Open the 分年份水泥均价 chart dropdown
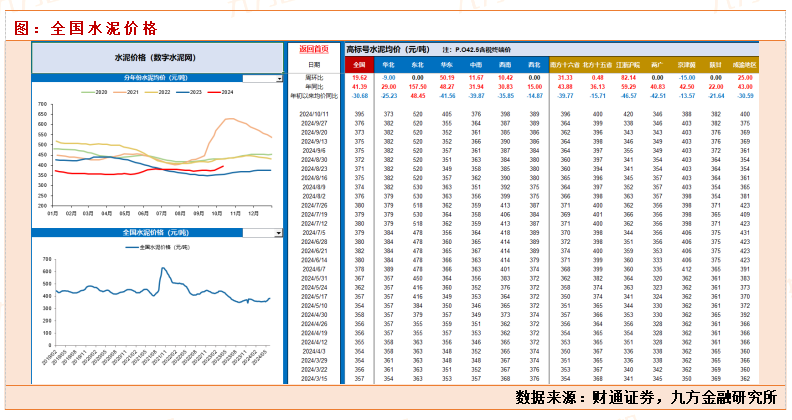This screenshot has height=420, width=792. point(279,79)
